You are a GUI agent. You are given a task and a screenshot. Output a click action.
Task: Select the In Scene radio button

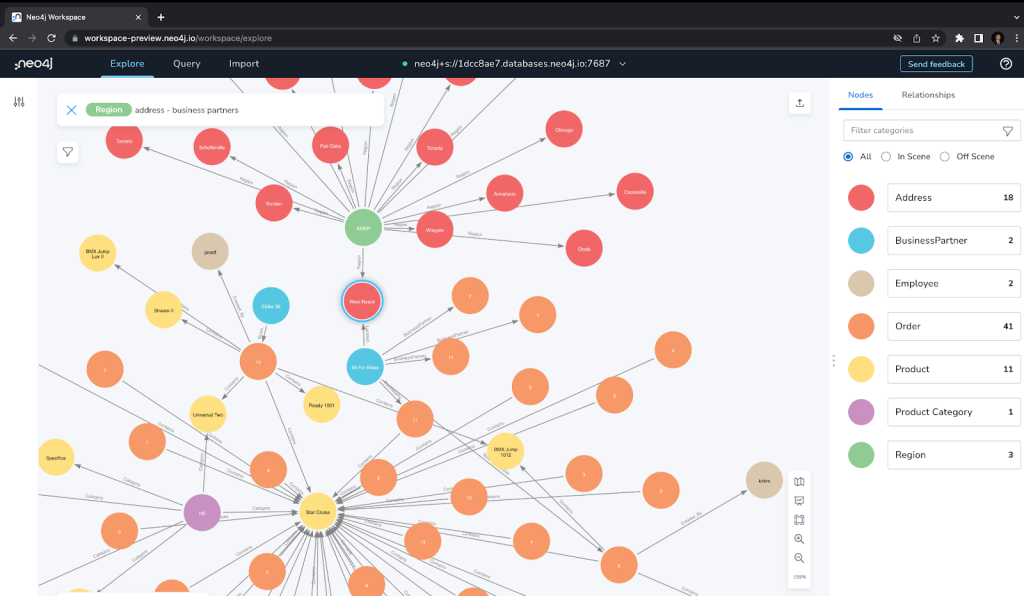[886, 156]
